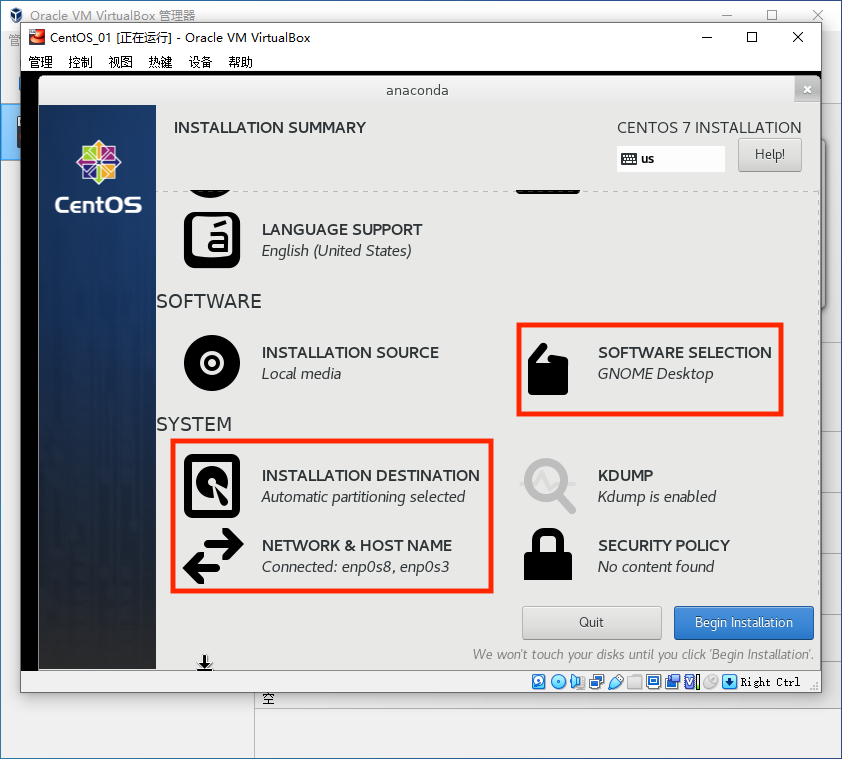Viewport: 842px width, 759px height.
Task: Click the shared folders status icon
Action: (635, 682)
